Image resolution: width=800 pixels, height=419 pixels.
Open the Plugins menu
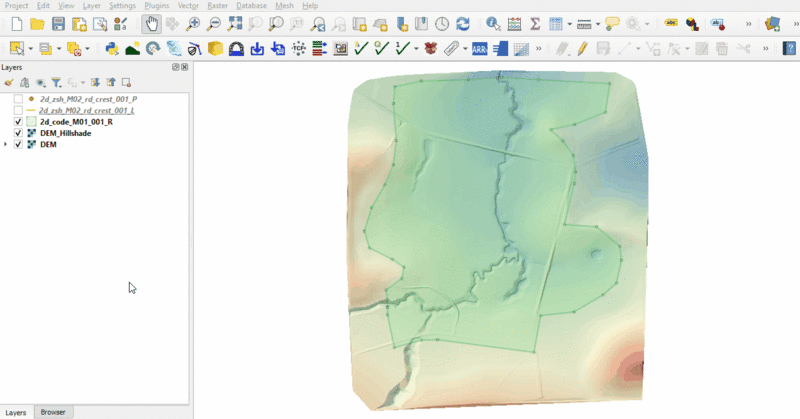[156, 6]
